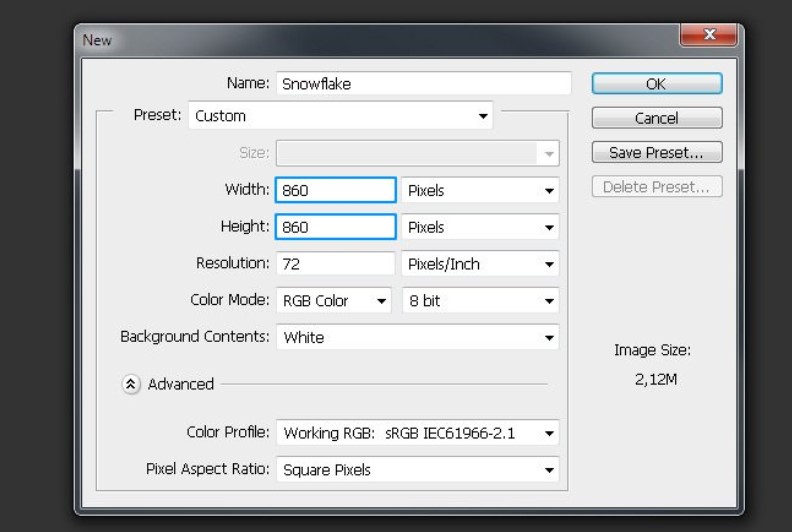
Task: Open the Background Contents dropdown
Action: (x=417, y=338)
